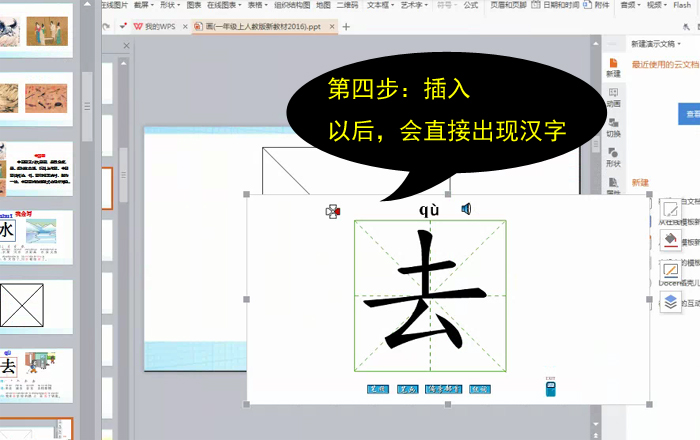Click the layers stack floating icon
The height and width of the screenshot is (440, 700).
[670, 300]
